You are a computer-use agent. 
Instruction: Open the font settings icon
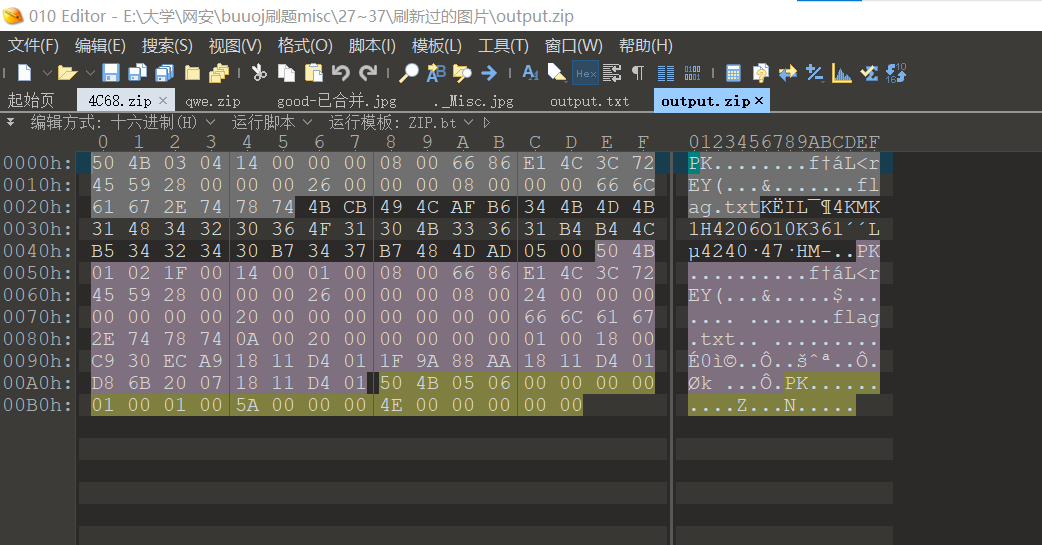tap(530, 72)
